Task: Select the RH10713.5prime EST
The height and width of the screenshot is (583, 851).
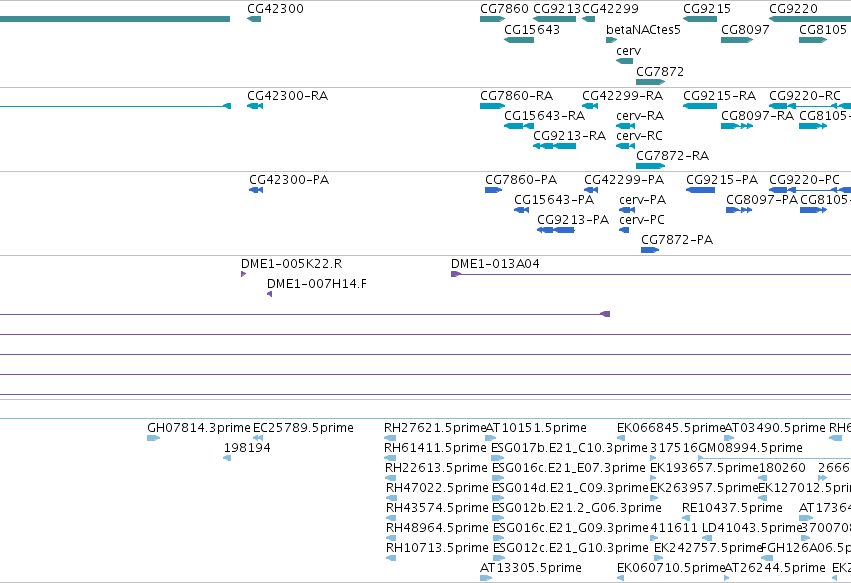Action: tap(391, 559)
